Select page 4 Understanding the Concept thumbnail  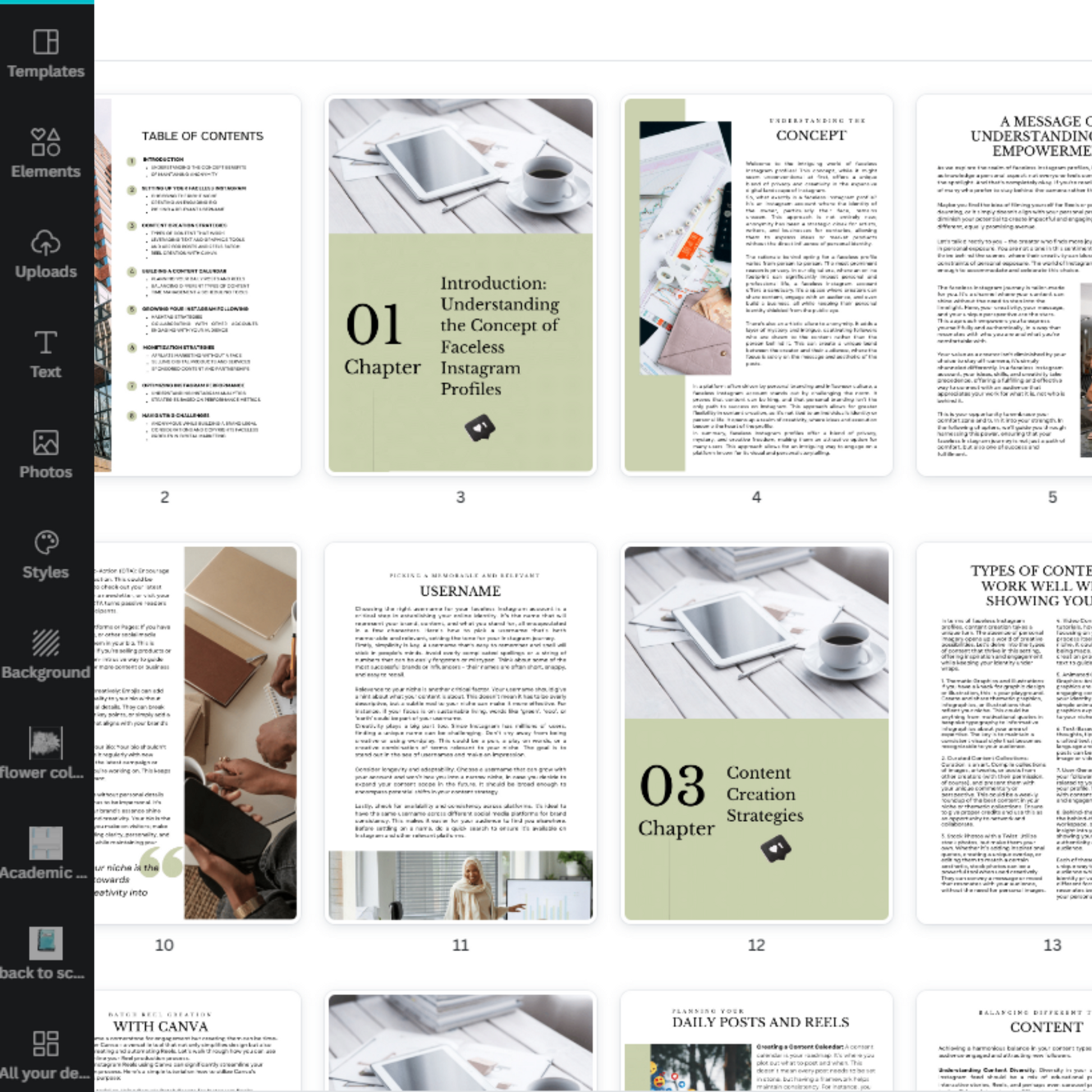pyautogui.click(x=757, y=285)
